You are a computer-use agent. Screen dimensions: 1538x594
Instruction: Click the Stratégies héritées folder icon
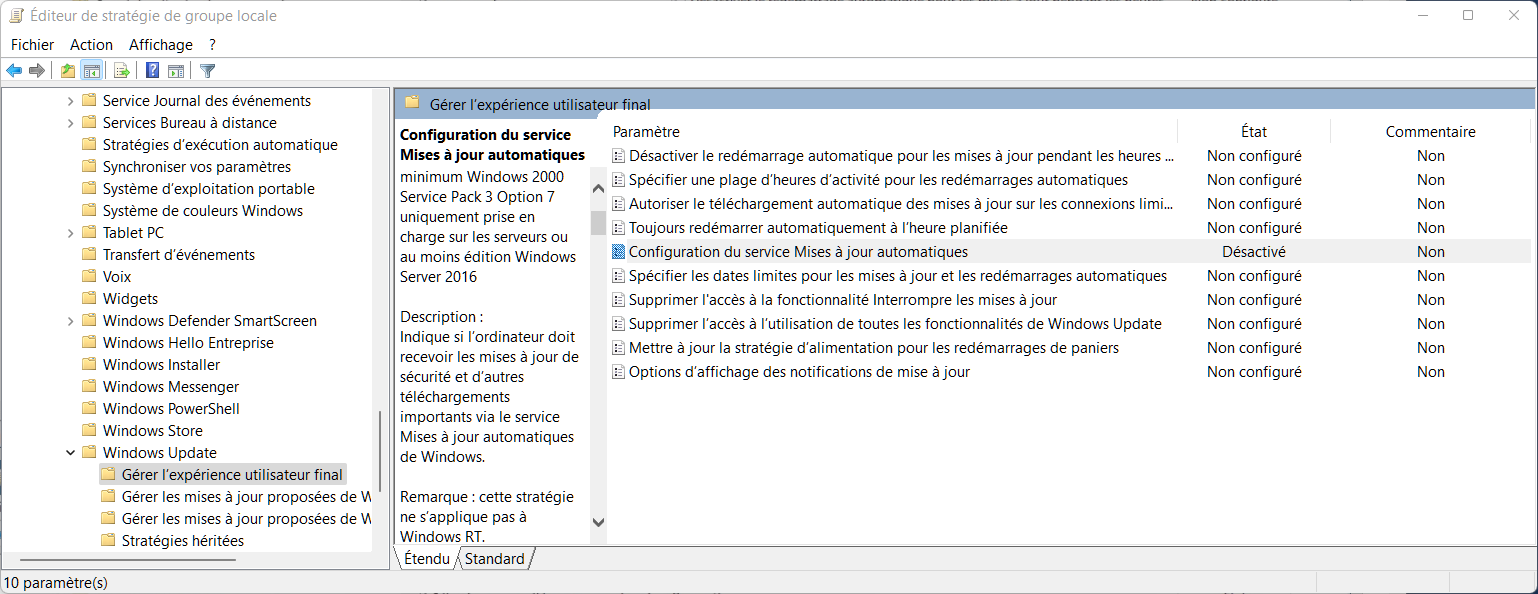click(108, 540)
